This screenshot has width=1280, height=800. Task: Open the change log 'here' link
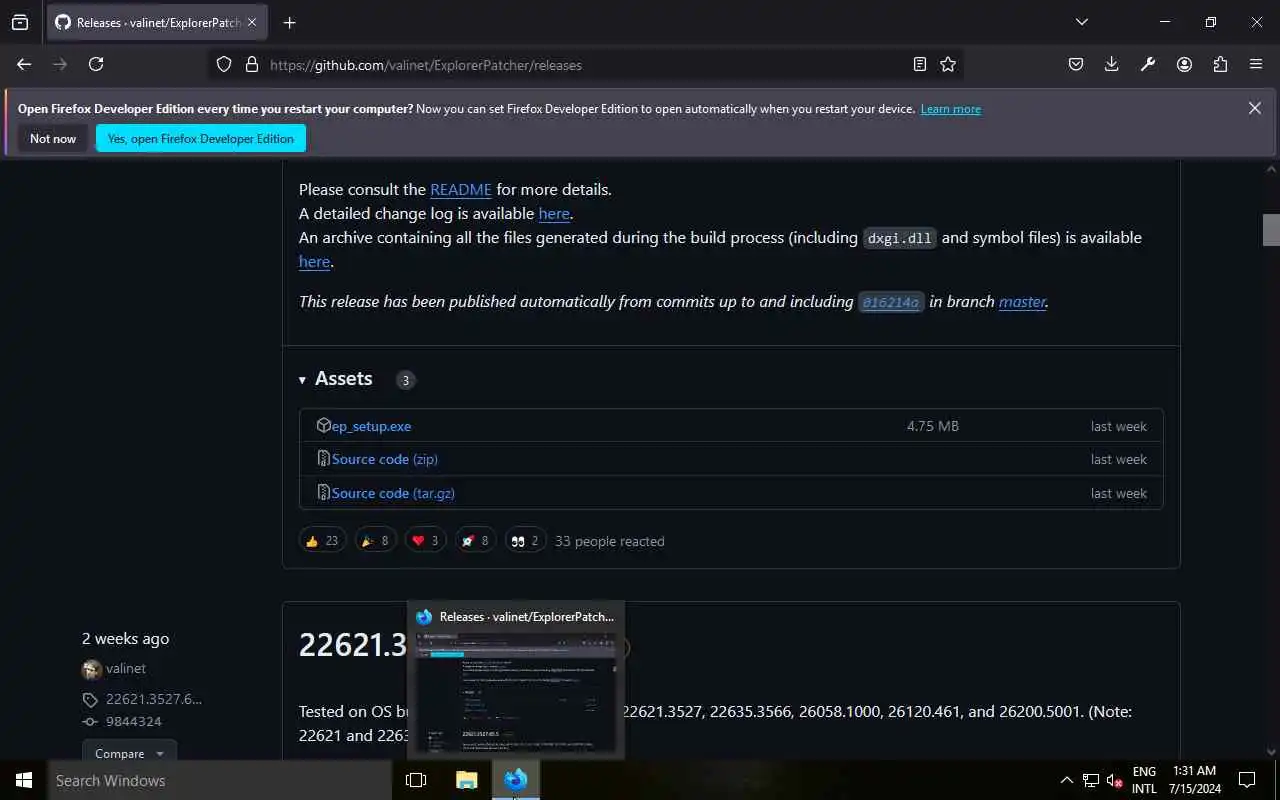pyautogui.click(x=554, y=213)
